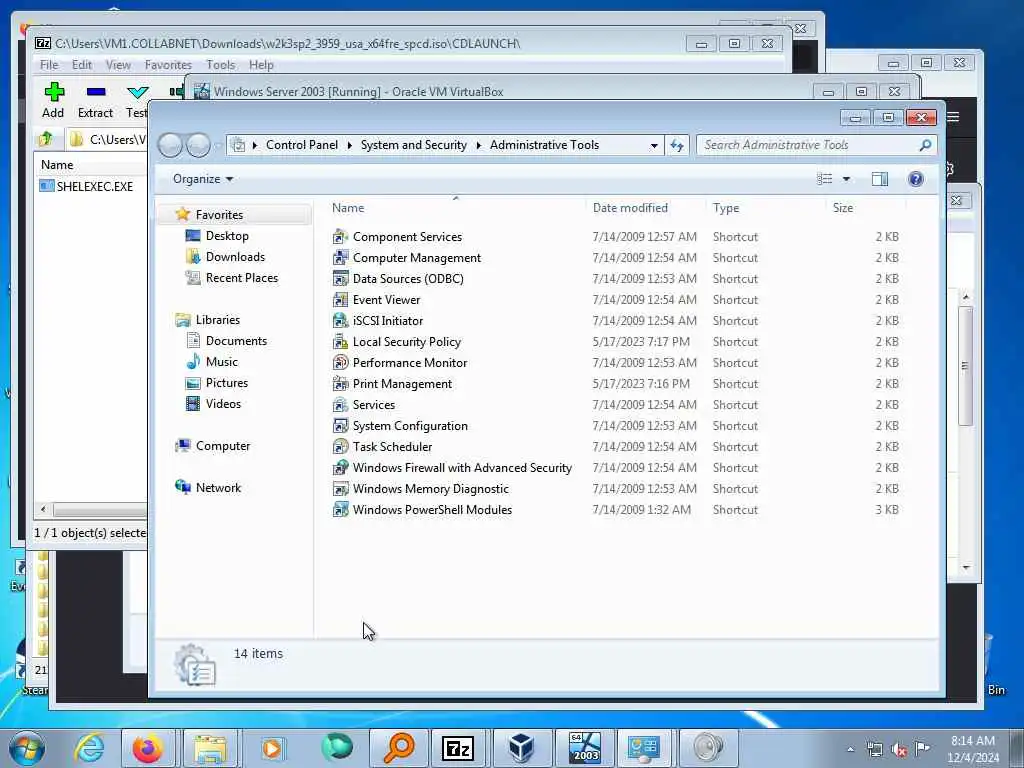Select the Task Scheduler icon
Image resolution: width=1024 pixels, height=768 pixels.
[340, 446]
